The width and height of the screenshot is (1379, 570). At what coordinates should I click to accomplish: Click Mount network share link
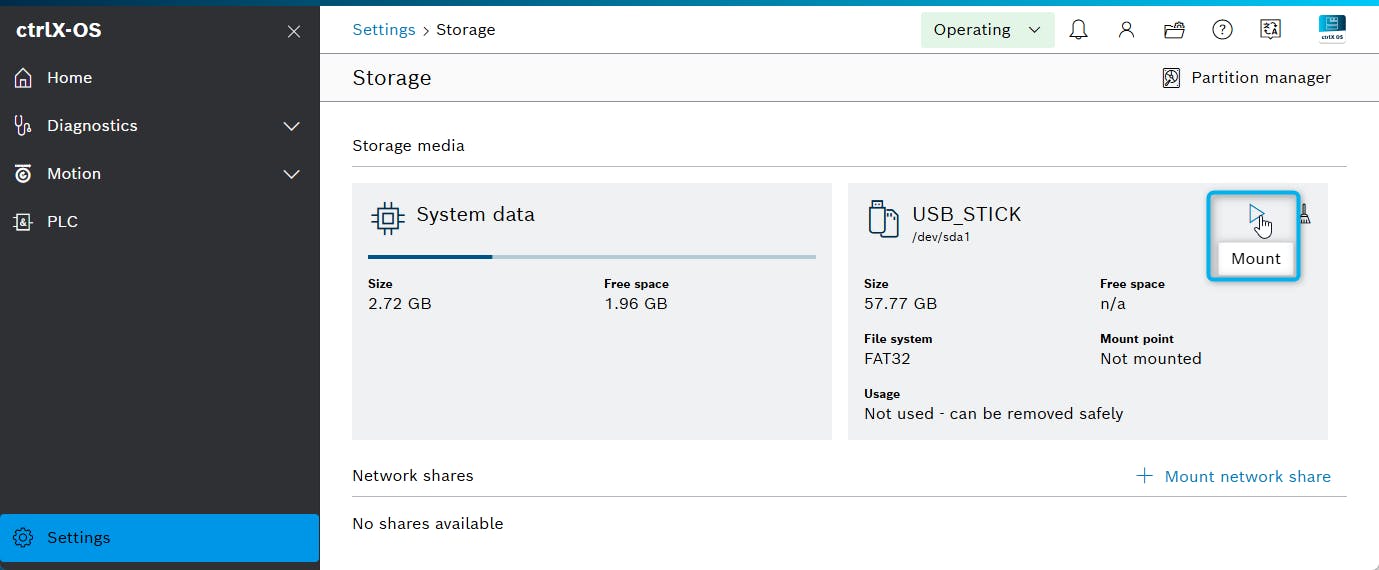1234,476
